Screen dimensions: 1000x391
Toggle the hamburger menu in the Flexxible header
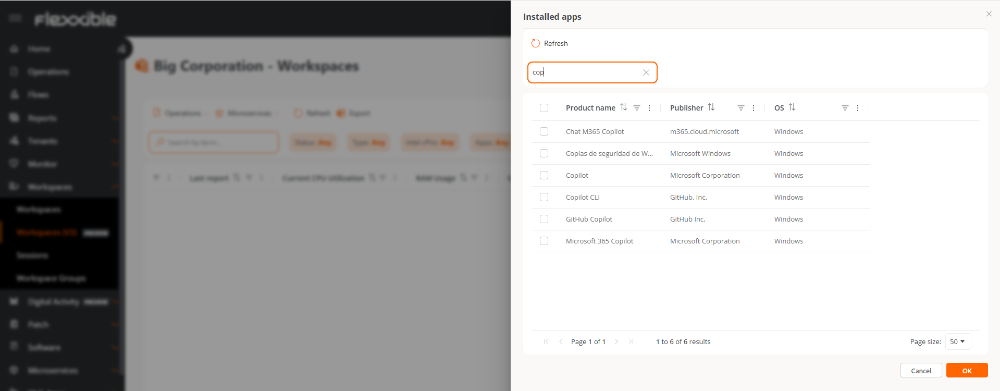pos(15,18)
